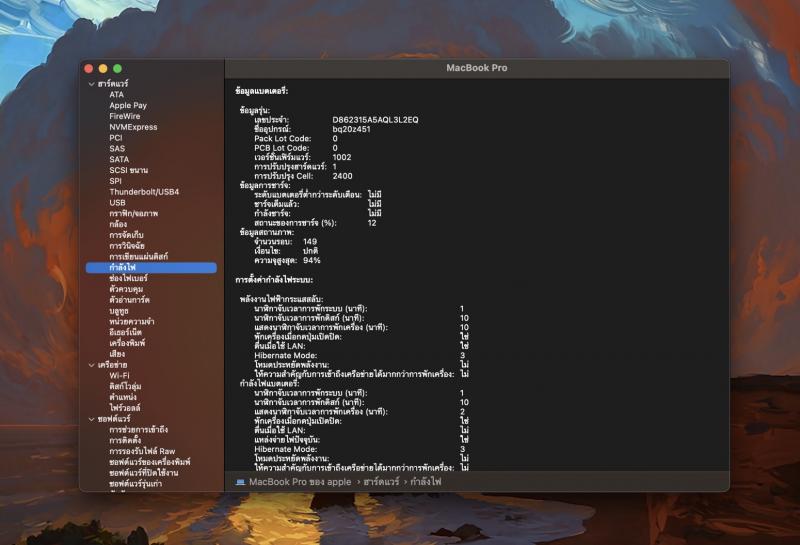Select the กล้อง sidebar item
The width and height of the screenshot is (800, 545).
pos(118,224)
